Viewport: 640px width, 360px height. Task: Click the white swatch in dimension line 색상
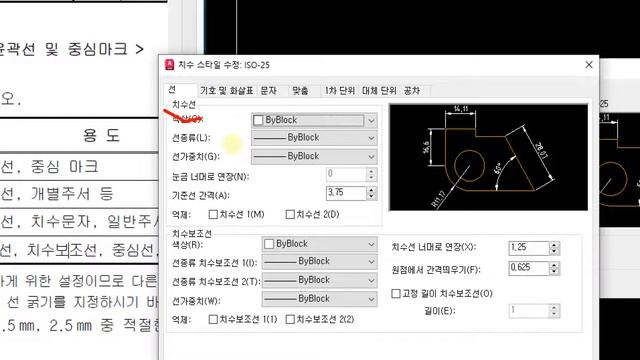pyautogui.click(x=258, y=120)
